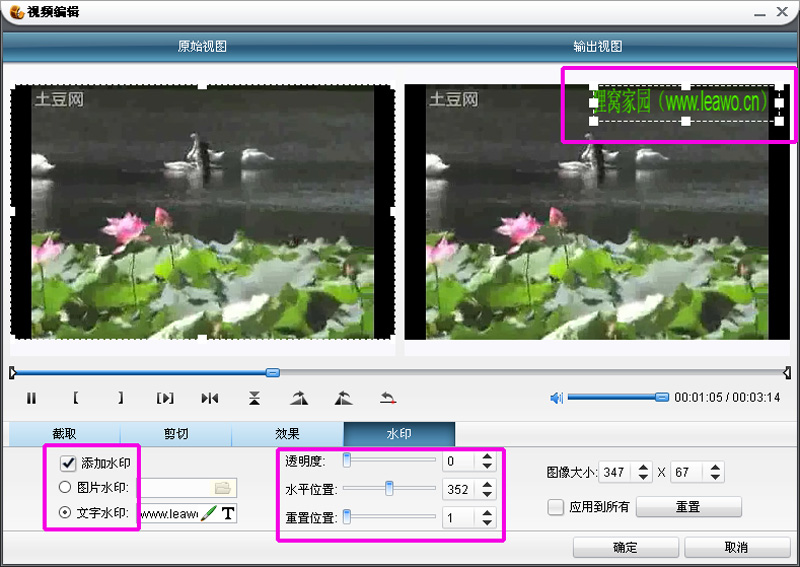
Task: Click the 重置位置 value field showing 1
Action: (461, 518)
